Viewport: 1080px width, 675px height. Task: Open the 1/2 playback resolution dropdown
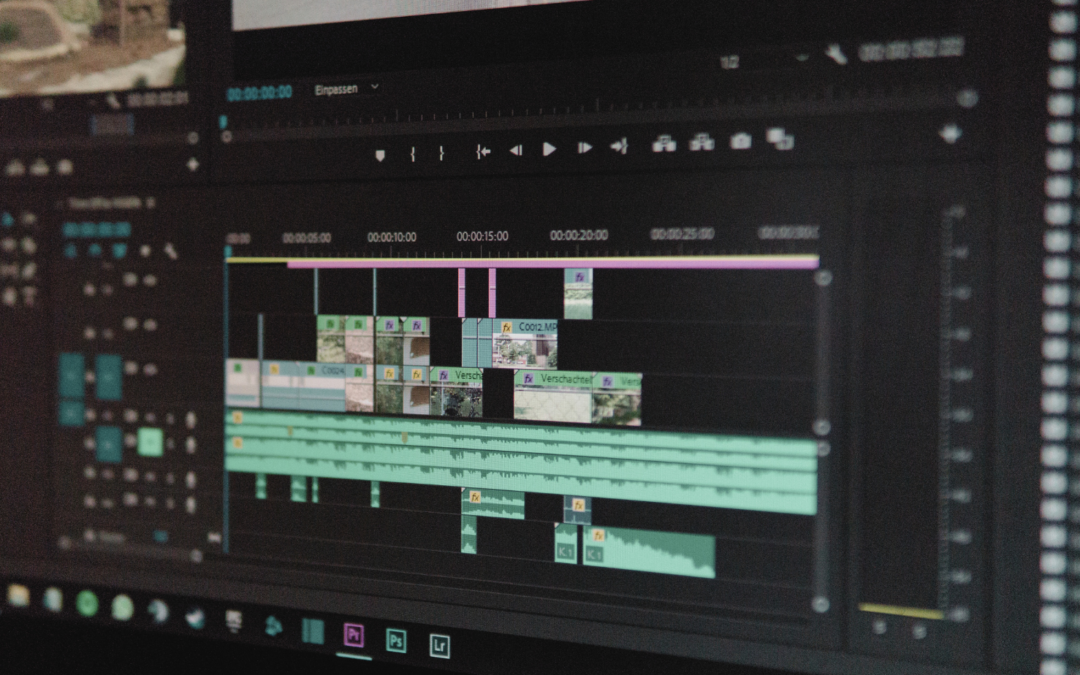[x=763, y=61]
